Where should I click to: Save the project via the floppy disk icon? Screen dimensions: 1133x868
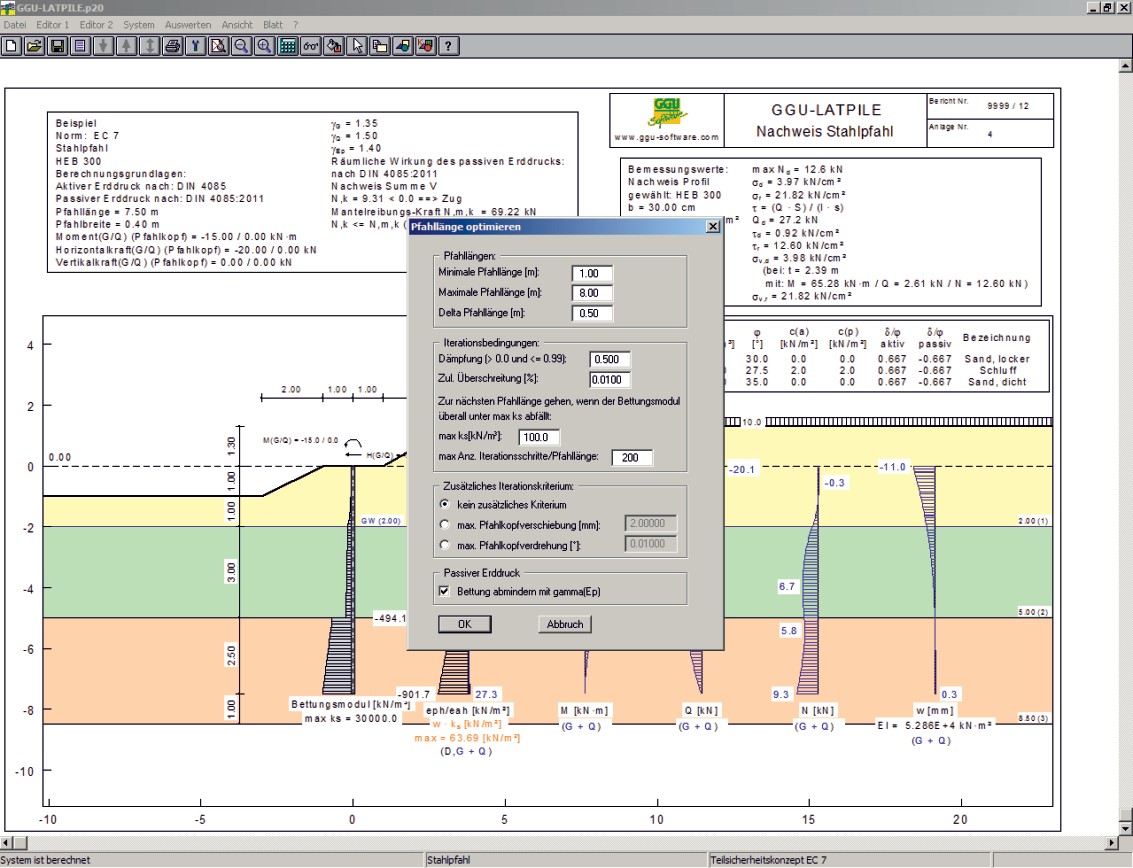[57, 46]
